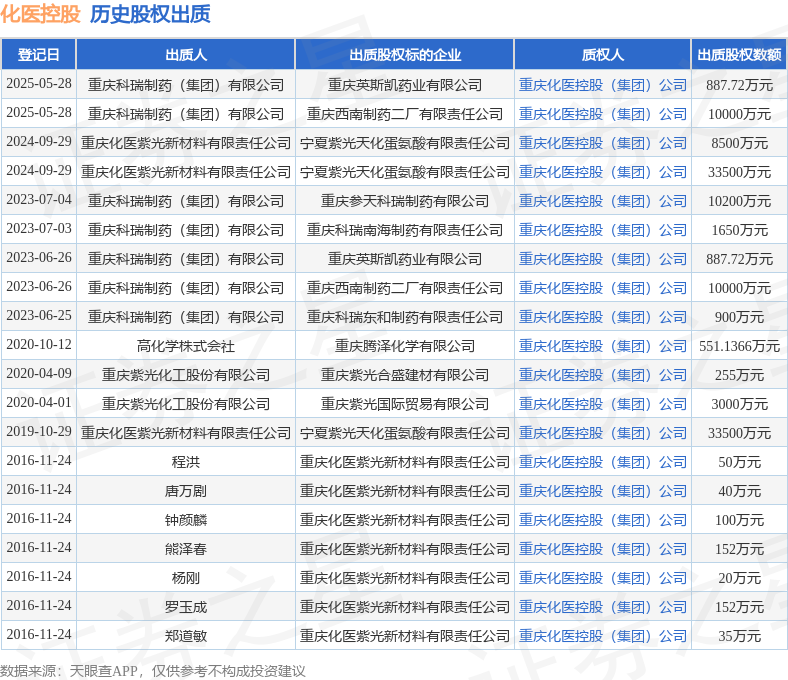Image resolution: width=788 pixels, height=680 pixels.
Task: Click the 质权人 column header
Action: pos(602,55)
